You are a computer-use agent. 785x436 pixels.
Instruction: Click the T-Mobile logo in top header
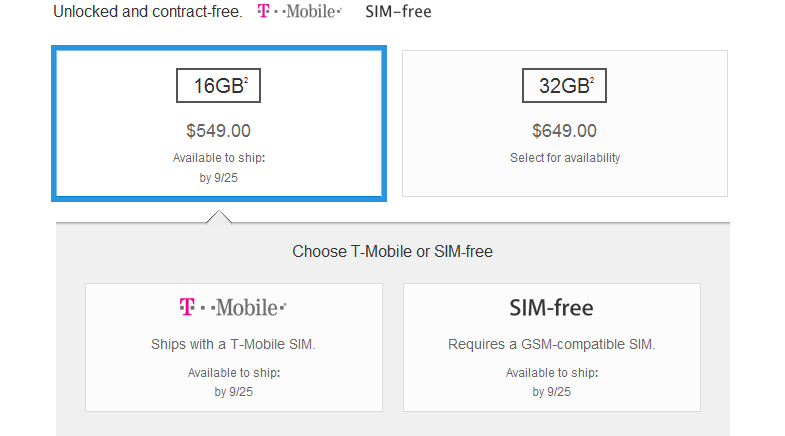pyautogui.click(x=299, y=11)
